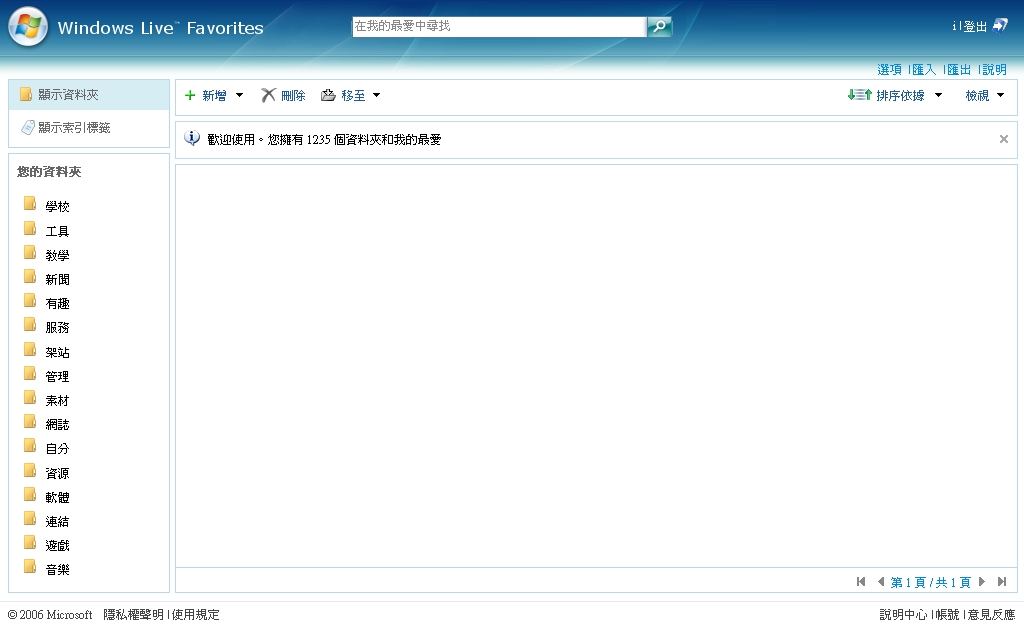1024x632 pixels.
Task: Click the sign-out arrow icon beside 登出
Action: pyautogui.click(x=1000, y=25)
